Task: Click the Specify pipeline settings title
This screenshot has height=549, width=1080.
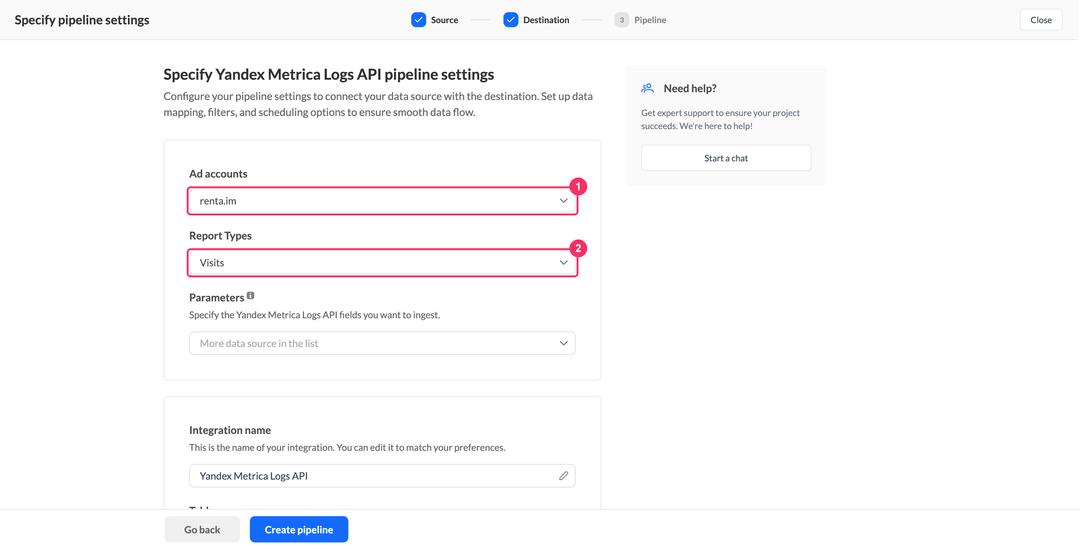Action: (x=82, y=20)
